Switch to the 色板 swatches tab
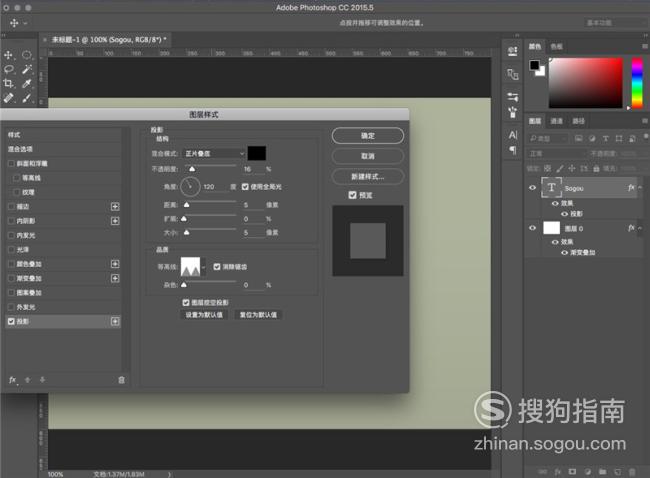 pos(557,46)
